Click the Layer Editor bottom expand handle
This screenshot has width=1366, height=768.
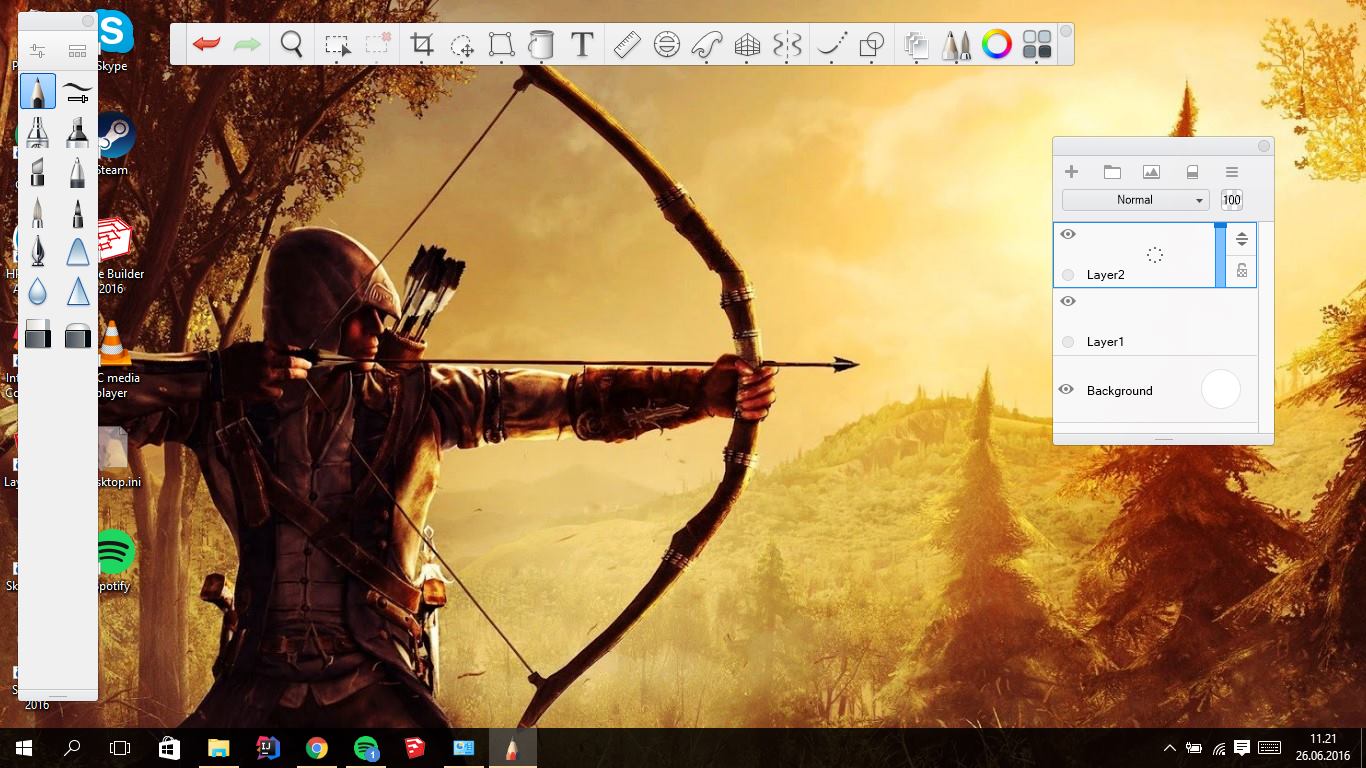pyautogui.click(x=1163, y=439)
